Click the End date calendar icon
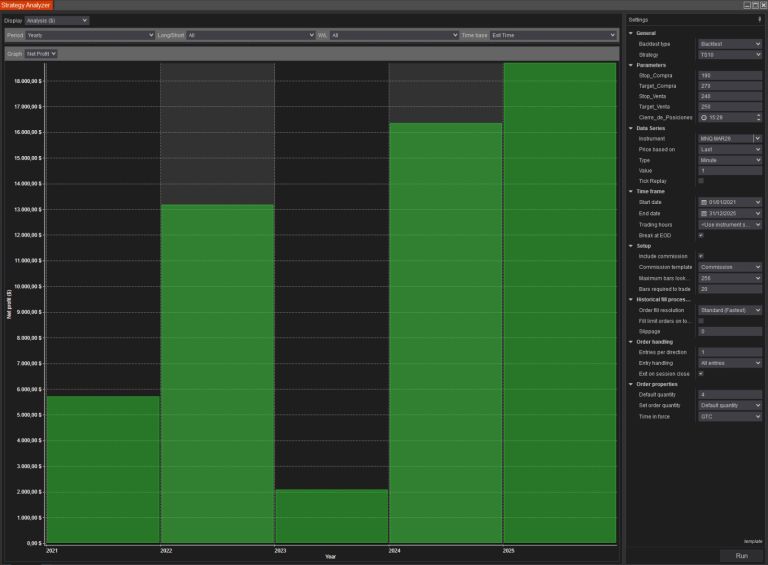Viewport: 768px width, 565px height. (x=704, y=213)
